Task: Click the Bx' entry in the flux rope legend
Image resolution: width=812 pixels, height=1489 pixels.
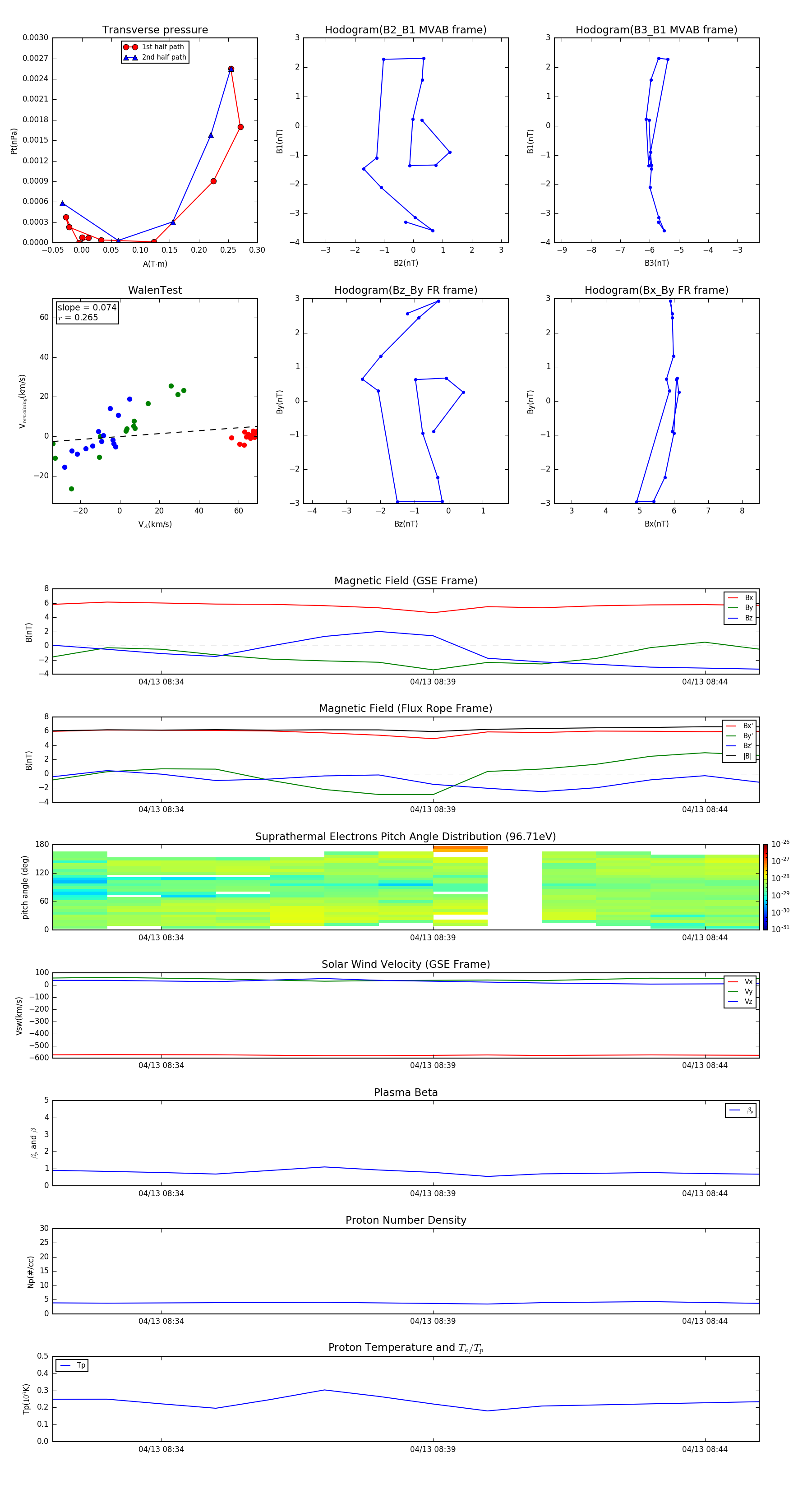Action: (740, 726)
